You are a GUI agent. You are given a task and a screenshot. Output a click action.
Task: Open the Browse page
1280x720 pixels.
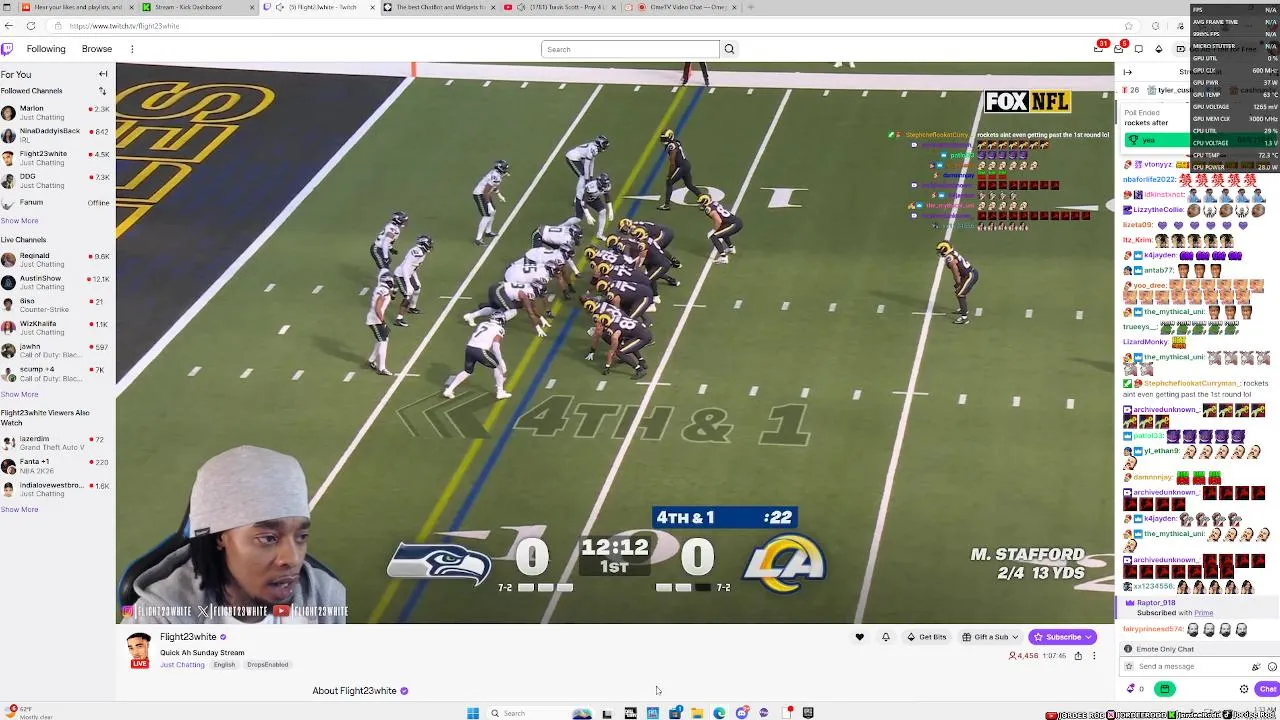click(x=97, y=49)
